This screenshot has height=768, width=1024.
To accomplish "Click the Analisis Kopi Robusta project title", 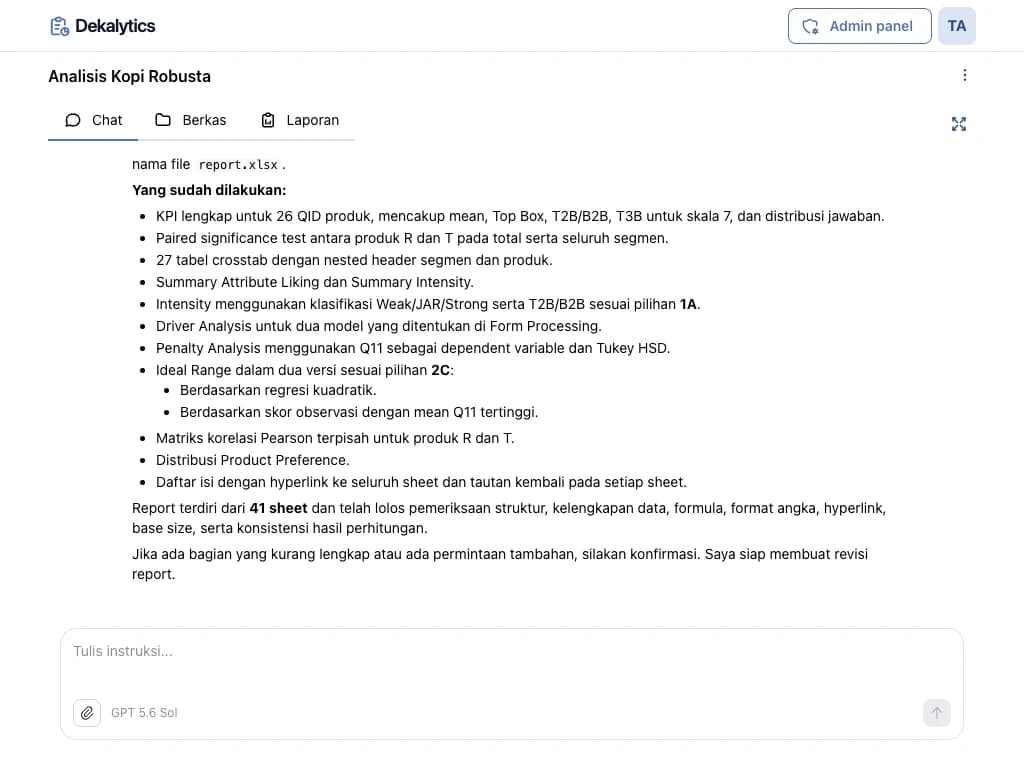I will (129, 76).
